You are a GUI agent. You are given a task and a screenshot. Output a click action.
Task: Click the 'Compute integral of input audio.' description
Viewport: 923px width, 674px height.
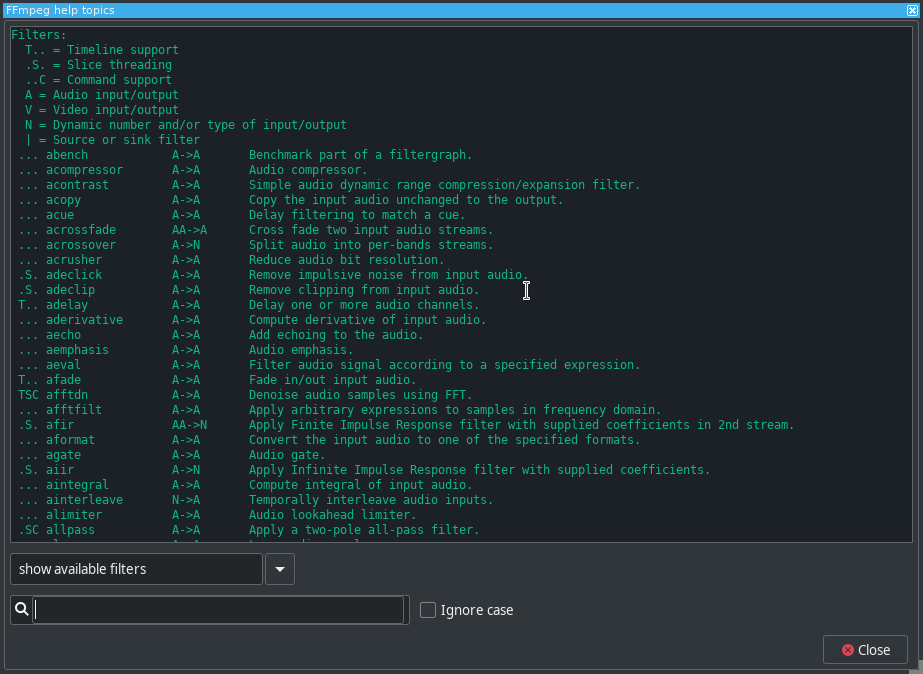(361, 485)
